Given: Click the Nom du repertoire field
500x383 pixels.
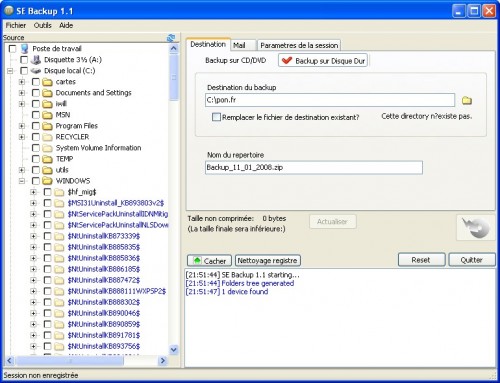Looking at the screenshot, I should coord(314,167).
